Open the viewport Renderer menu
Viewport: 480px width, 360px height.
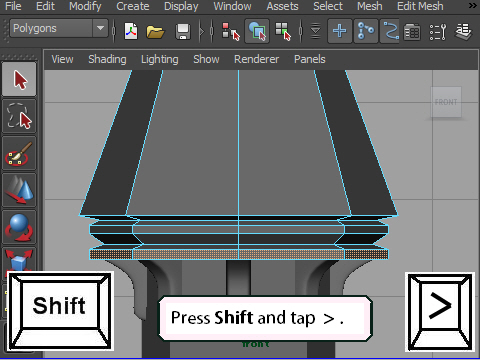click(256, 59)
